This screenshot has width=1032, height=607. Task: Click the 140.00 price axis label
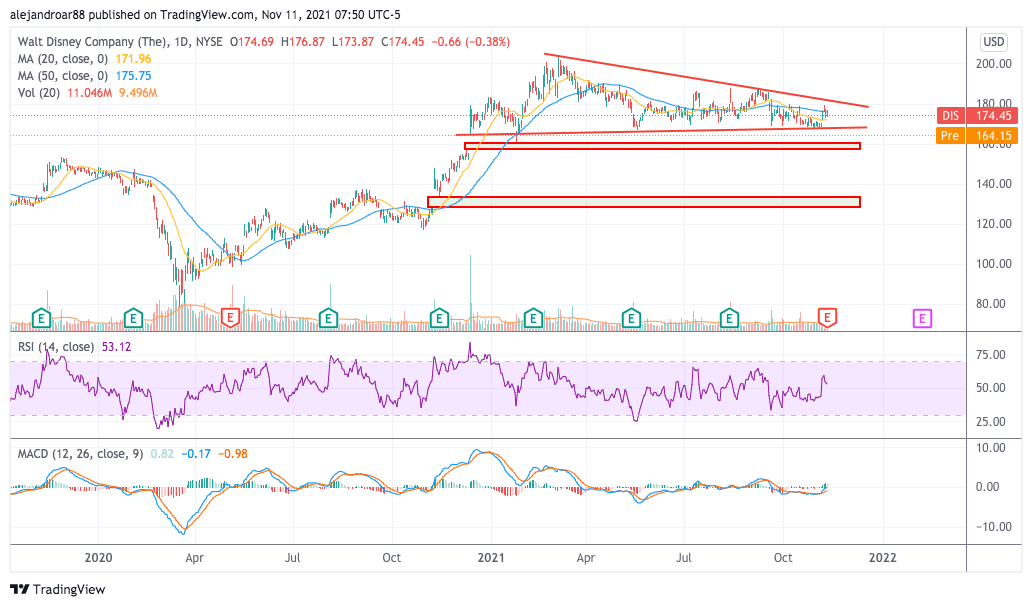993,184
